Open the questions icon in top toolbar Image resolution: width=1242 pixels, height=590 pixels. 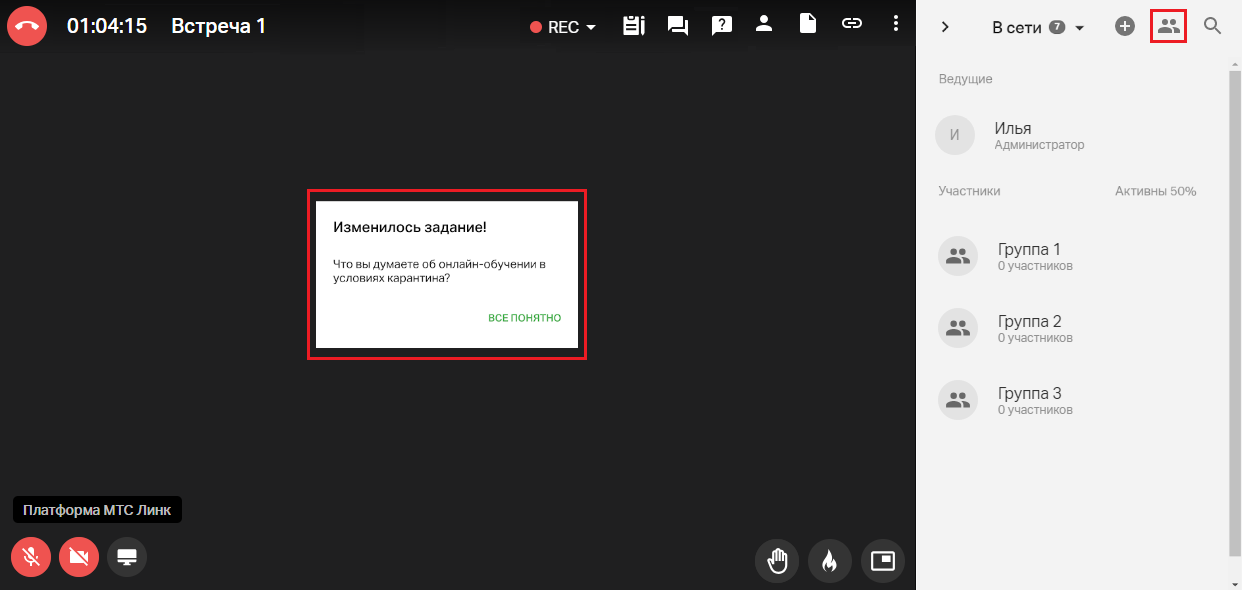pos(721,26)
